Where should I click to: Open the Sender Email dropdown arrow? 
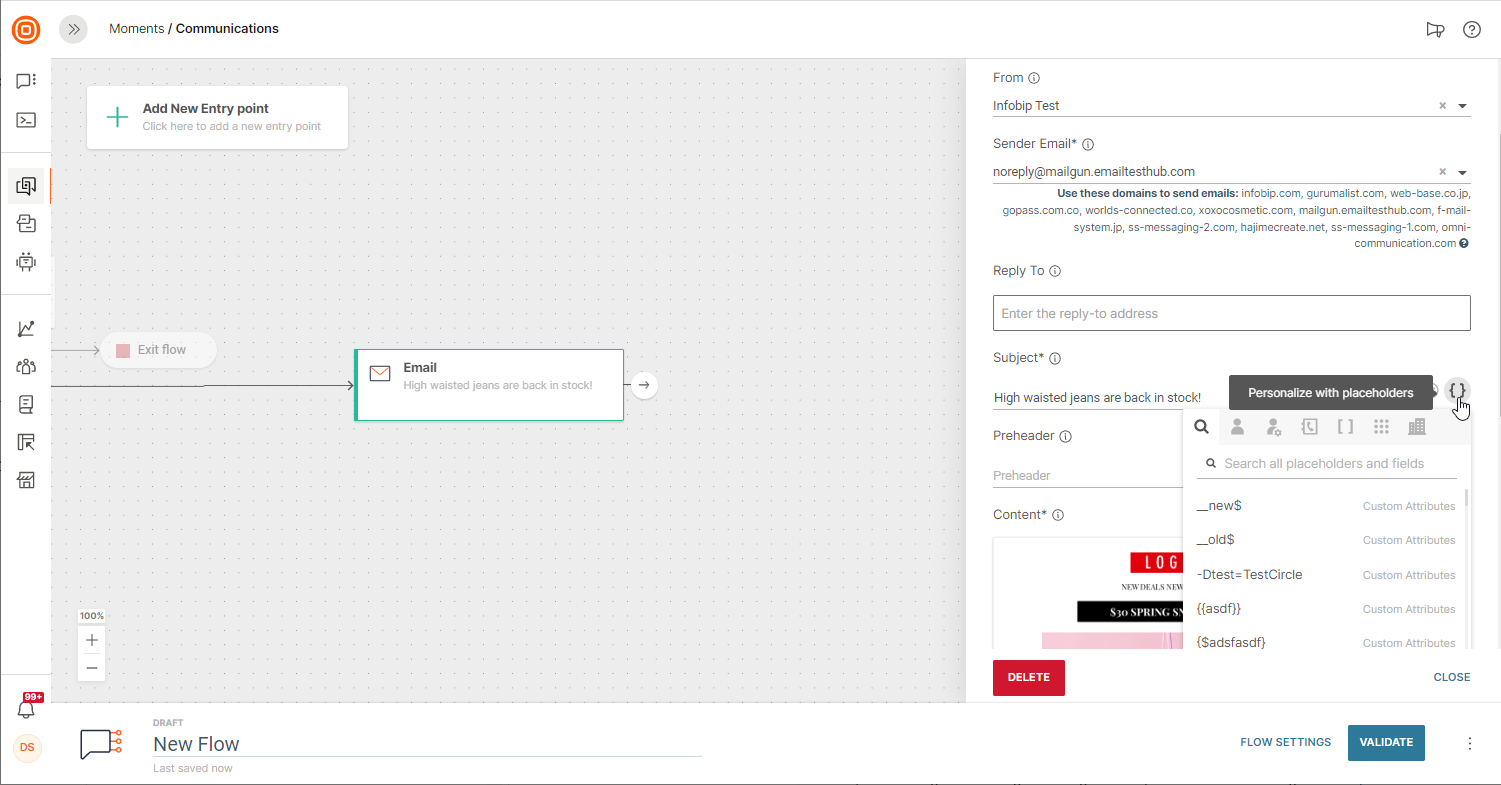[1462, 172]
